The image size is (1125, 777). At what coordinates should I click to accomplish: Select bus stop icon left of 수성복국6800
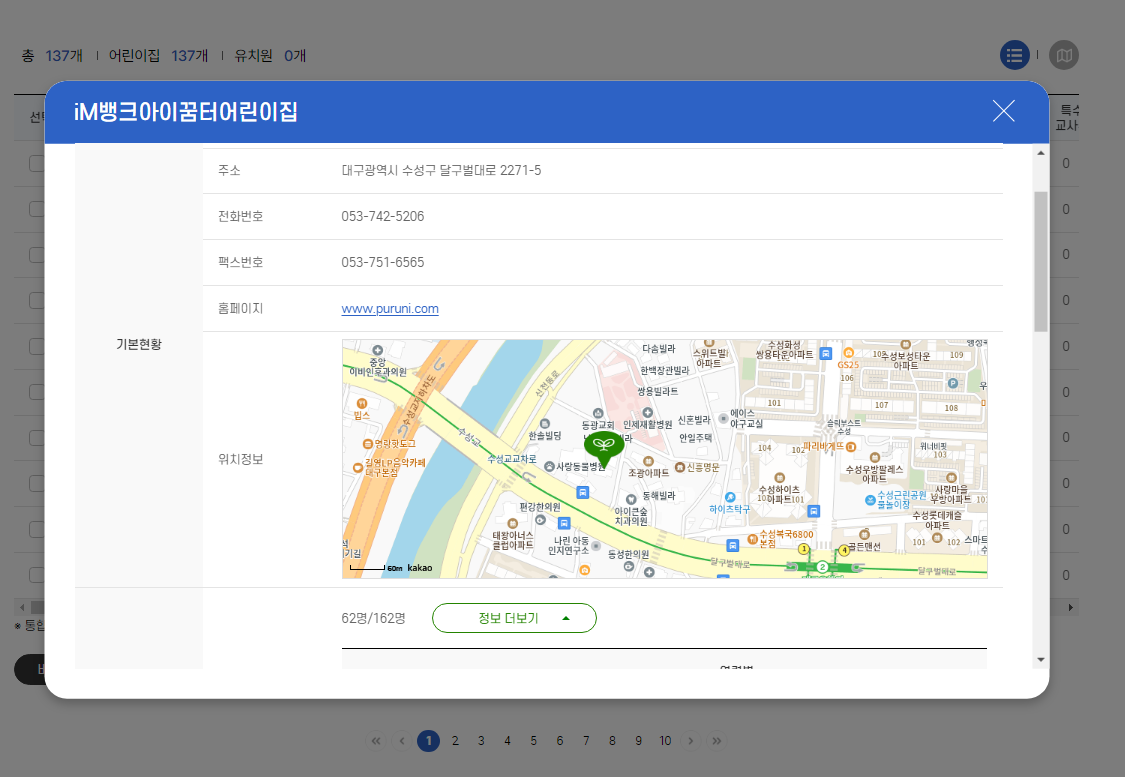pyautogui.click(x=732, y=545)
